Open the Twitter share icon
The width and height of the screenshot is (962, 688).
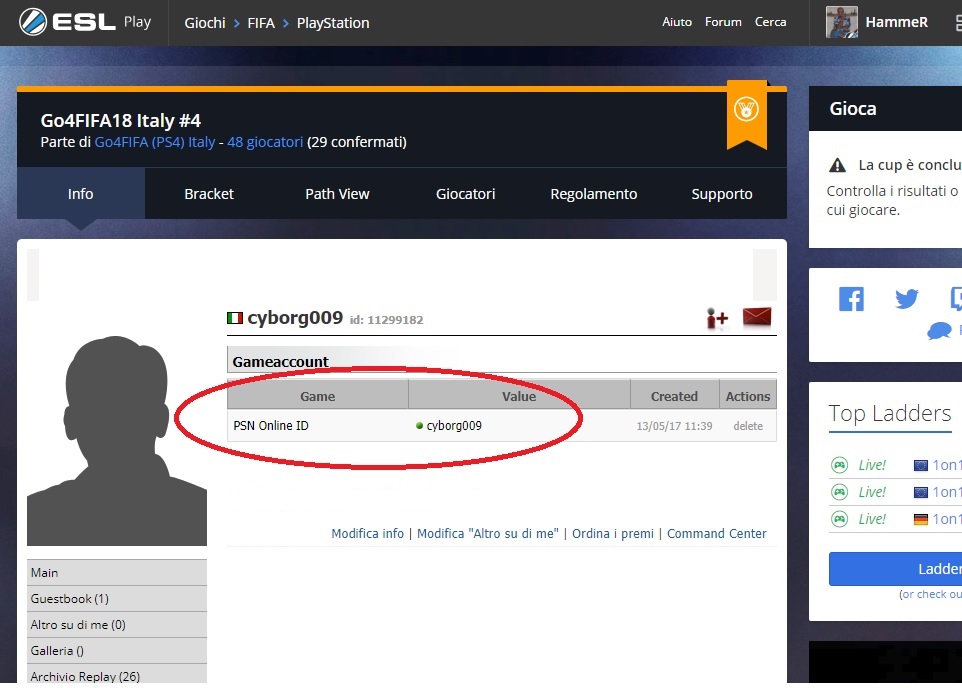[906, 299]
